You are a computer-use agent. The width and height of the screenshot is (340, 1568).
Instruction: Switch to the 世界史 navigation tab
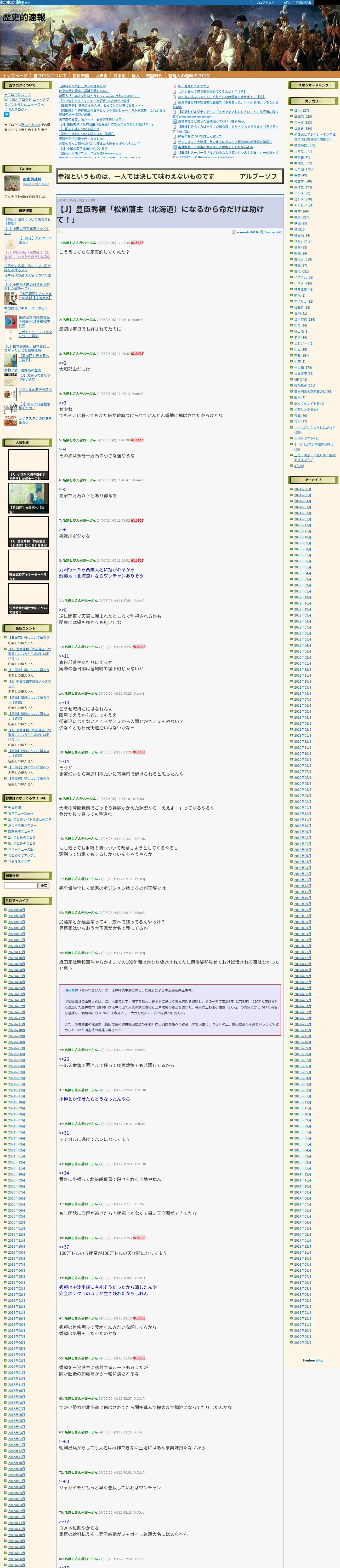pos(101,76)
